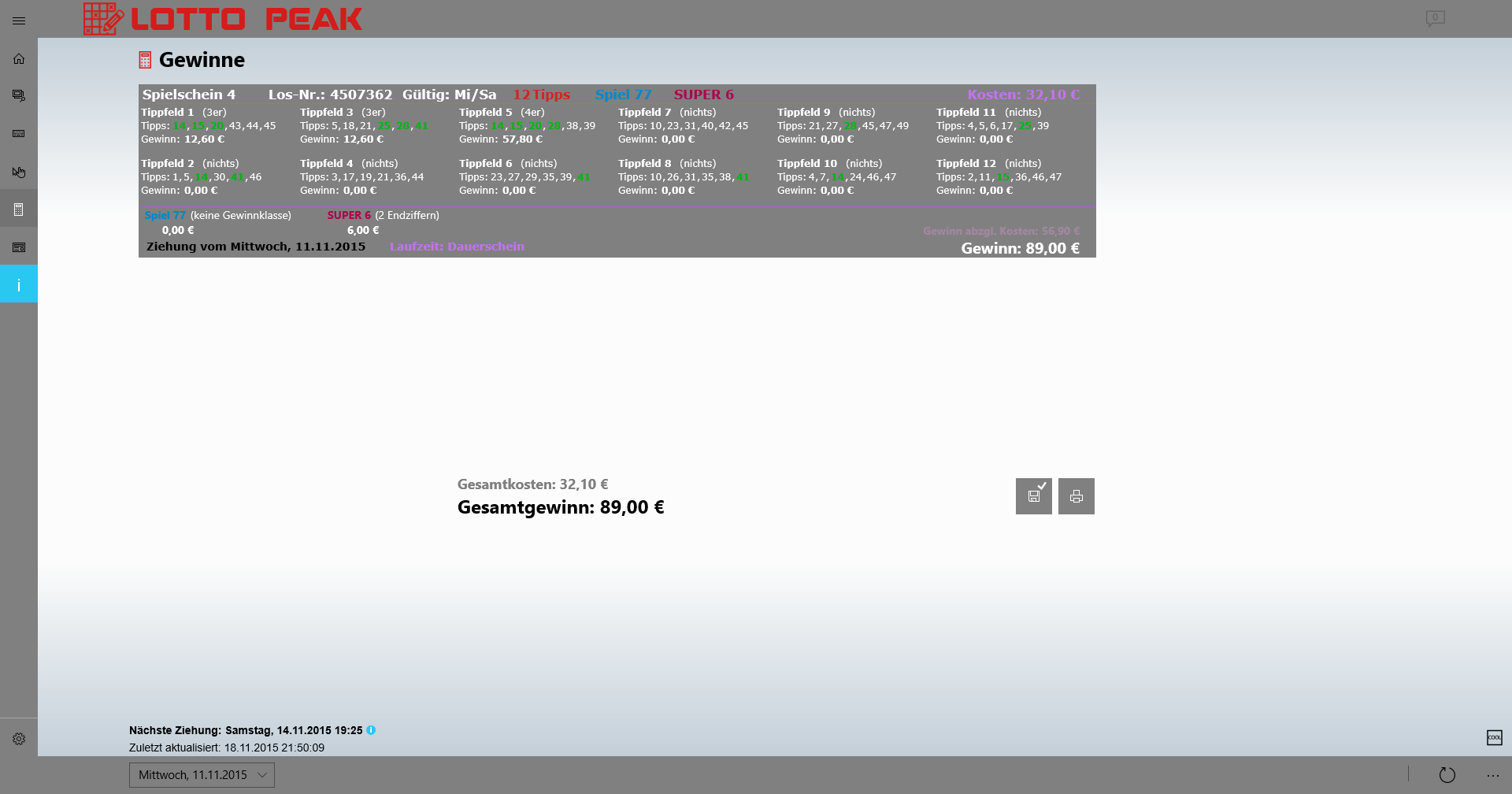
Task: Open the hamburger navigation menu
Action: point(19,20)
